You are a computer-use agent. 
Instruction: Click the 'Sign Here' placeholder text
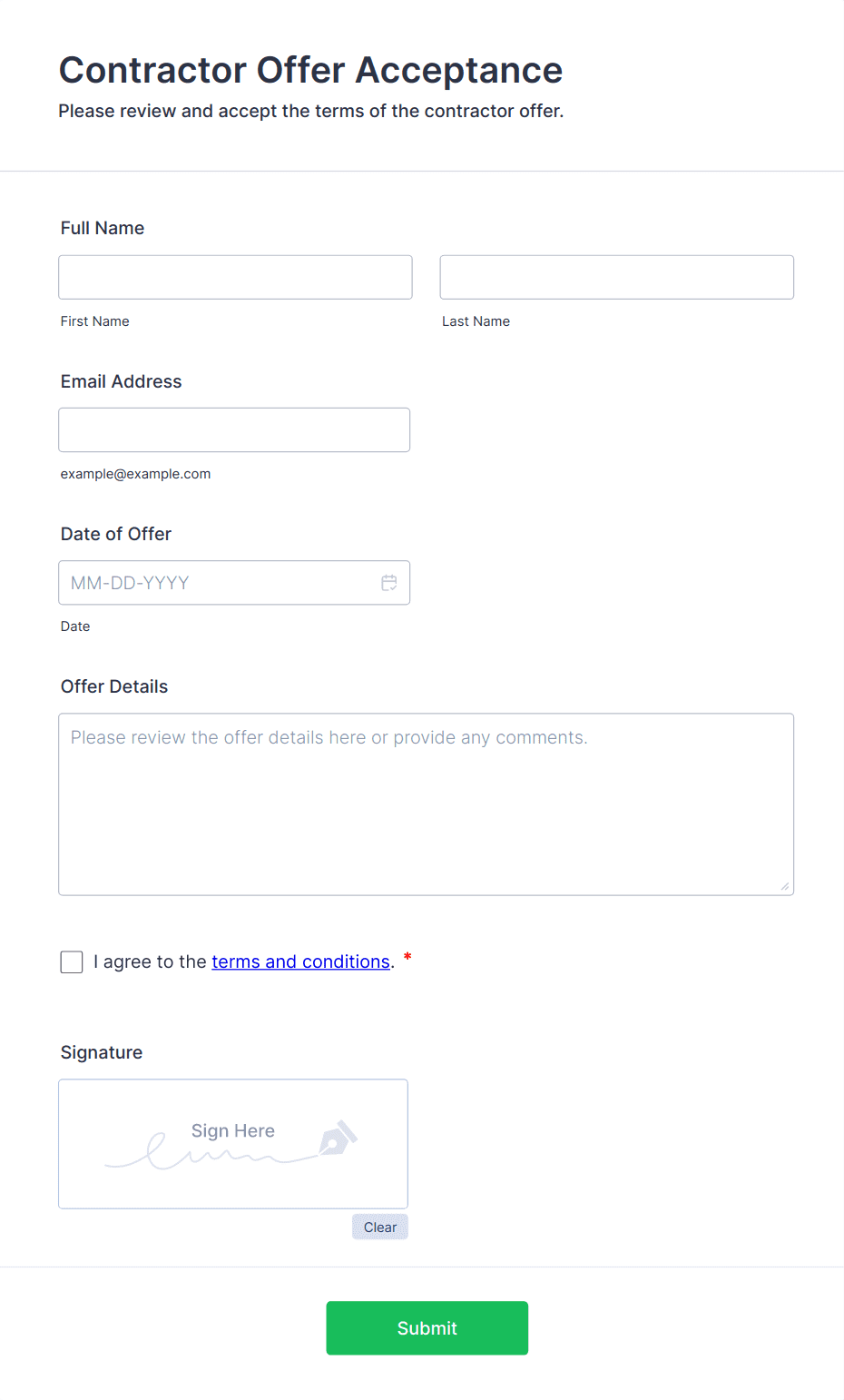point(233,1130)
